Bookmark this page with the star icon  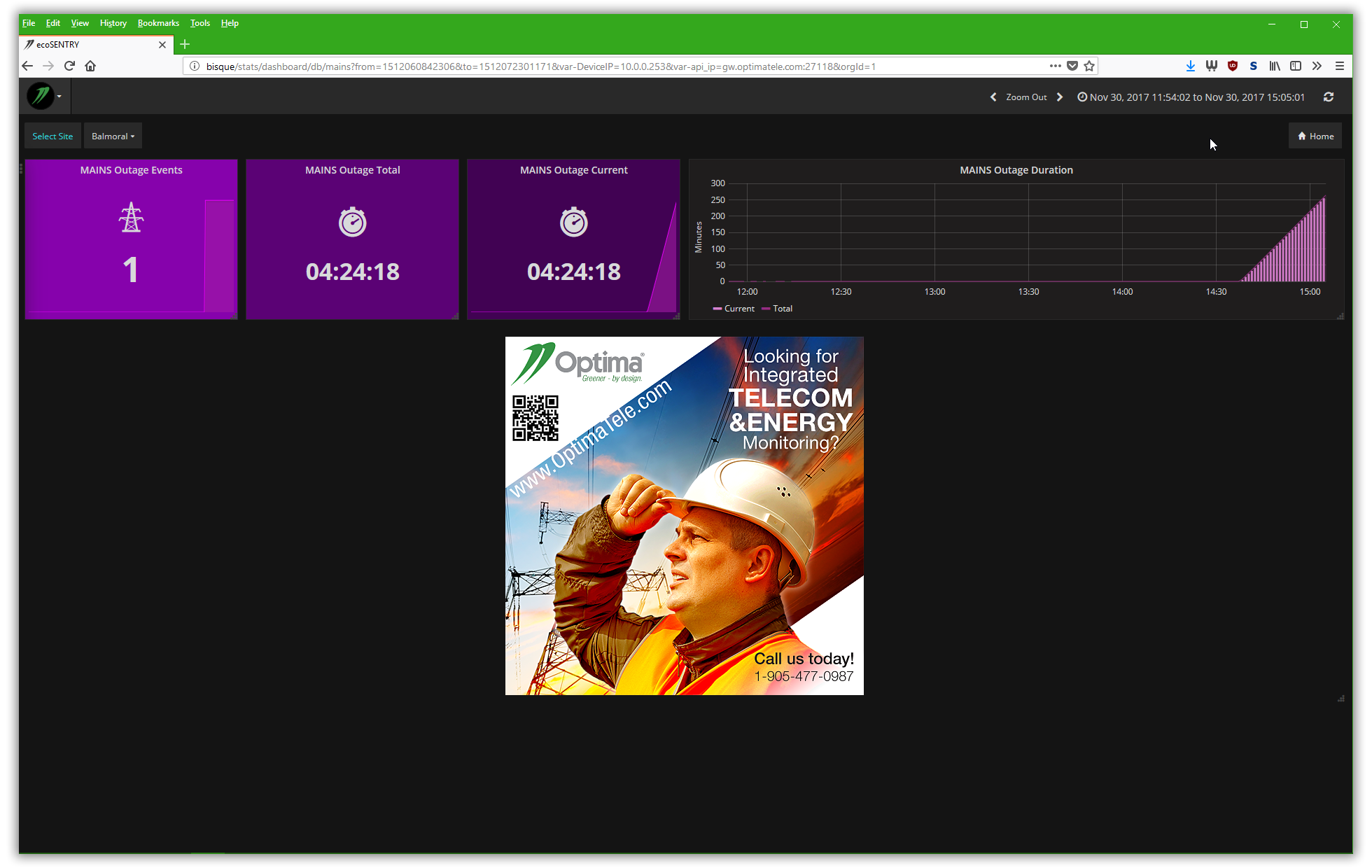tap(1089, 66)
